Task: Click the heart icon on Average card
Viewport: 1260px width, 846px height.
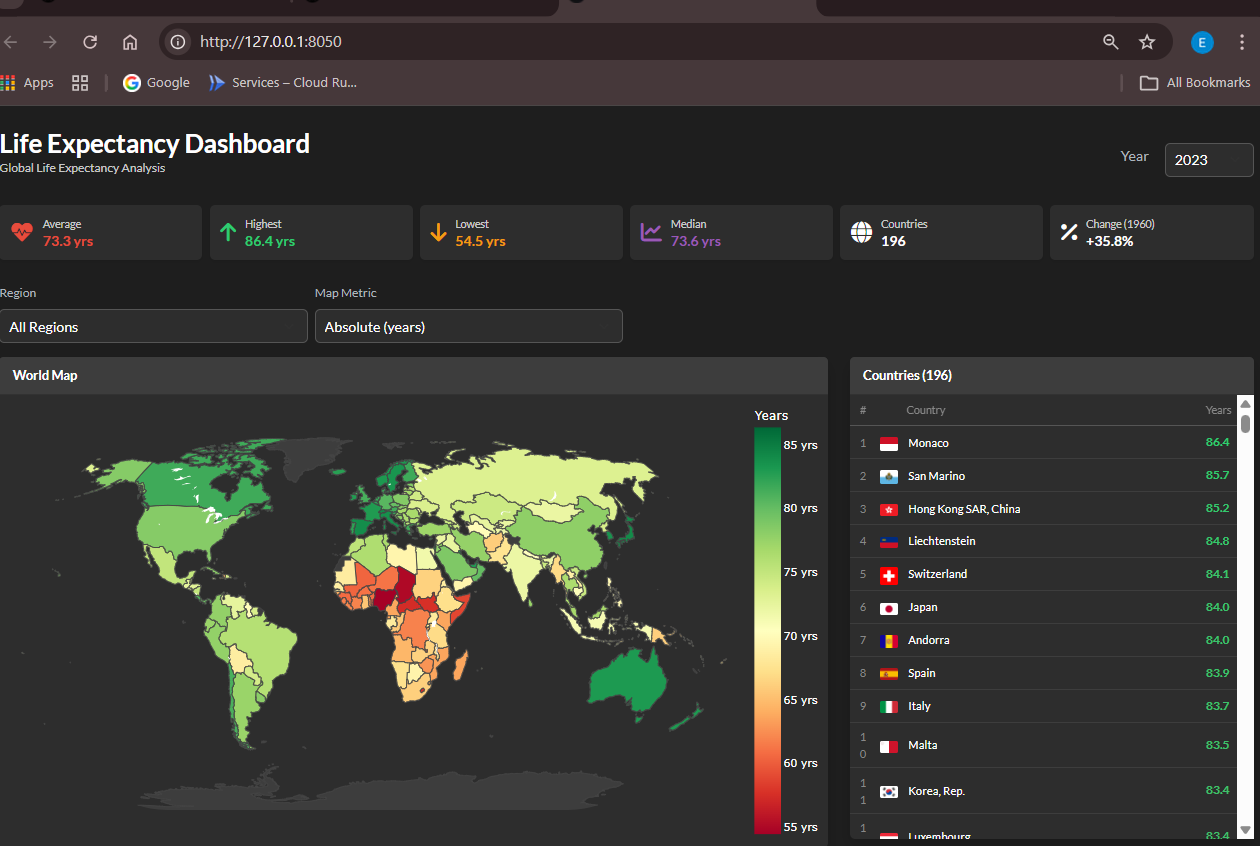Action: point(21,232)
